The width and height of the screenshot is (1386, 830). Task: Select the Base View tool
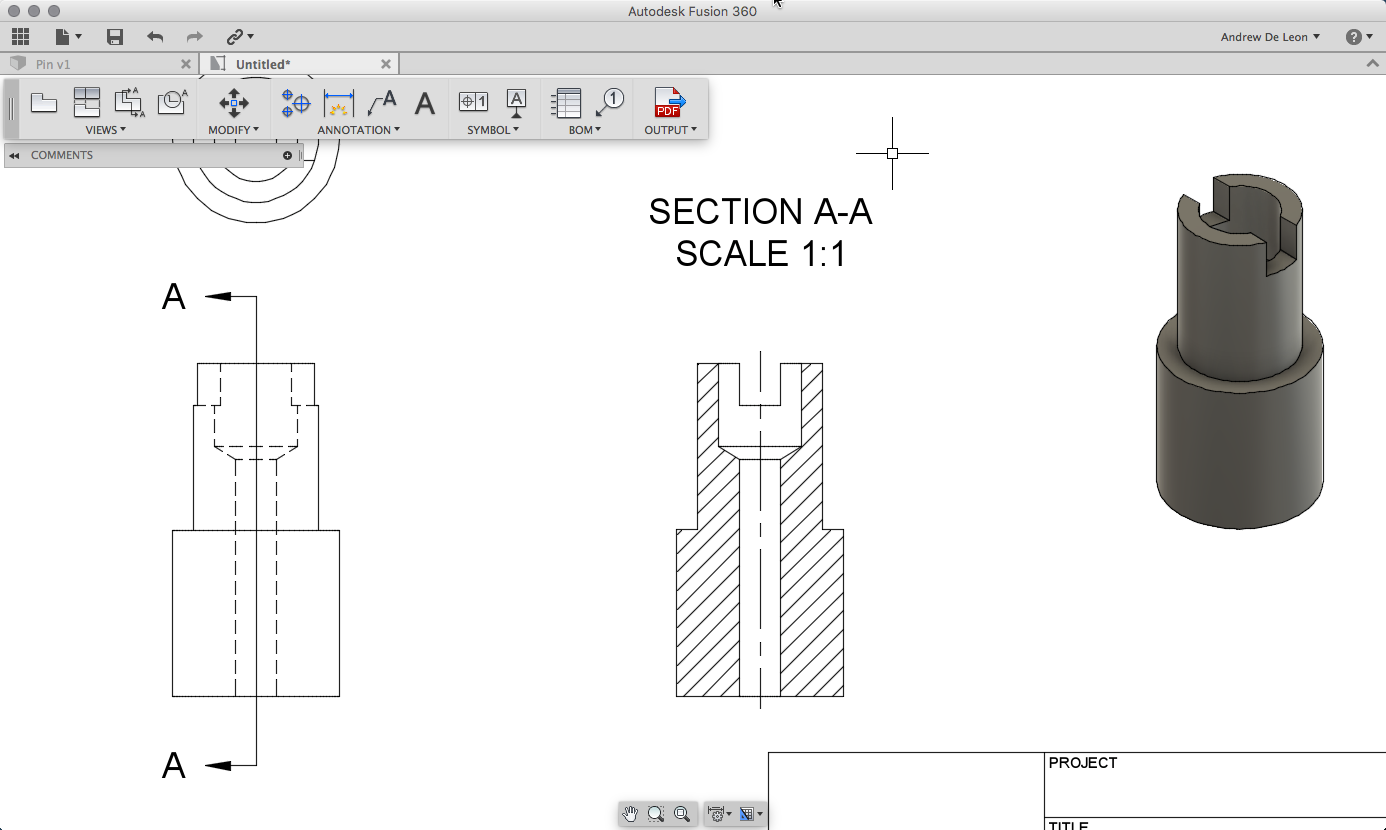pyautogui.click(x=43, y=102)
